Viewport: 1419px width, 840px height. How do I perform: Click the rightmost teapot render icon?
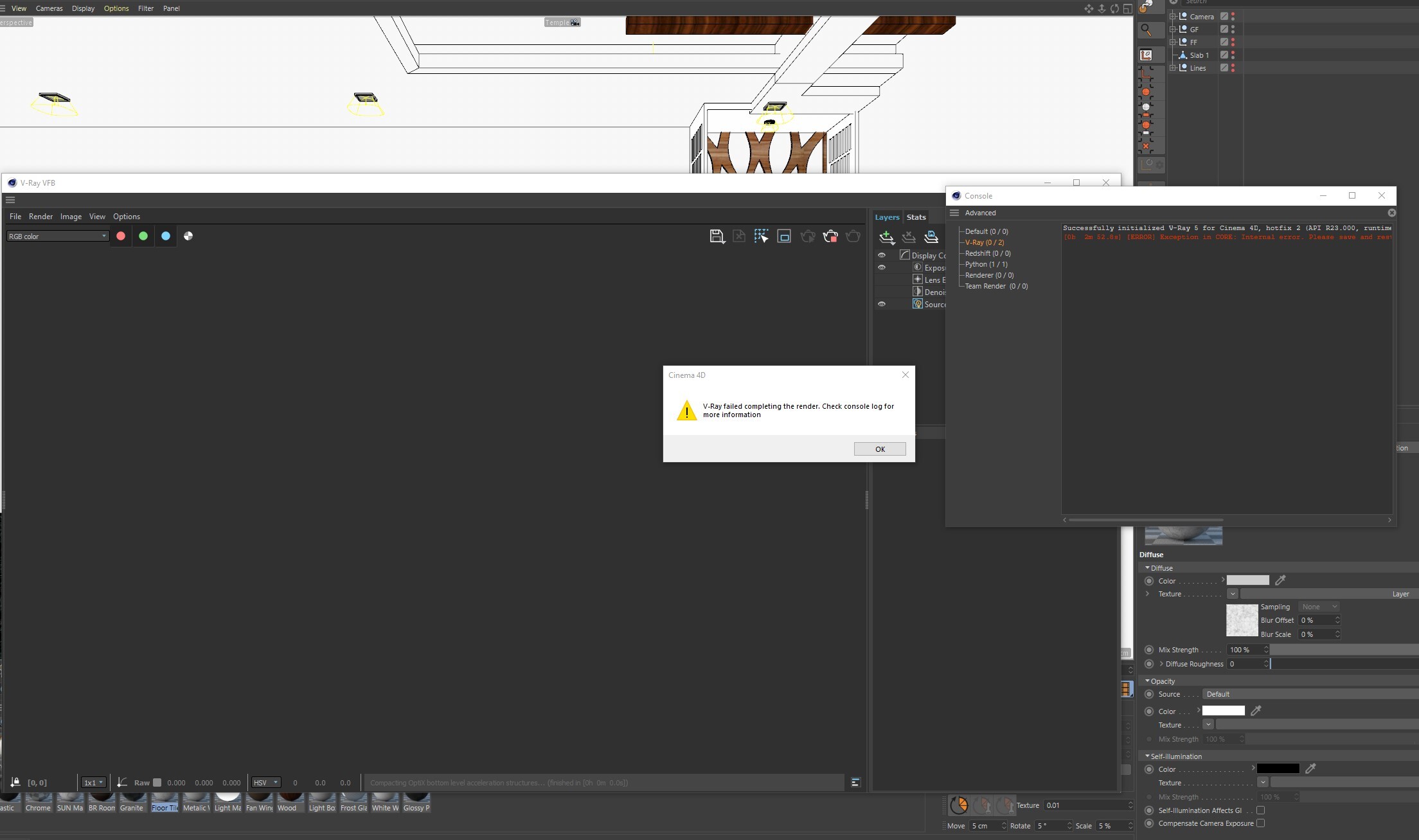point(853,236)
